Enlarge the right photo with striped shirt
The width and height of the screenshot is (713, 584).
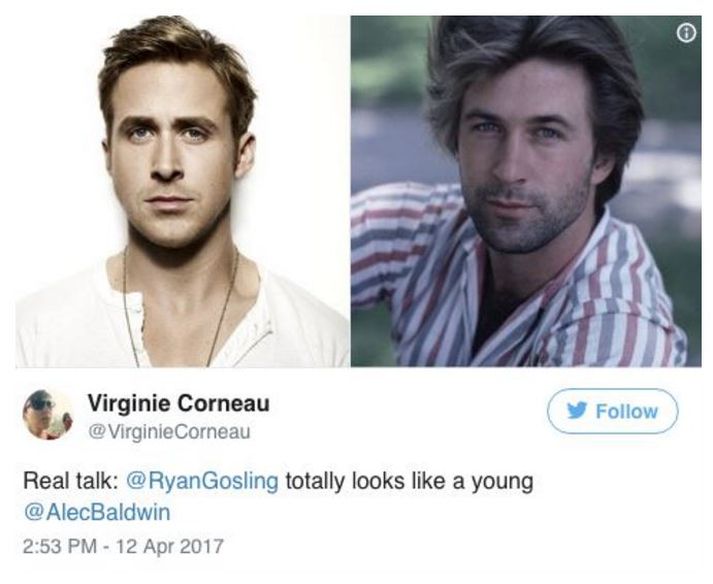526,191
